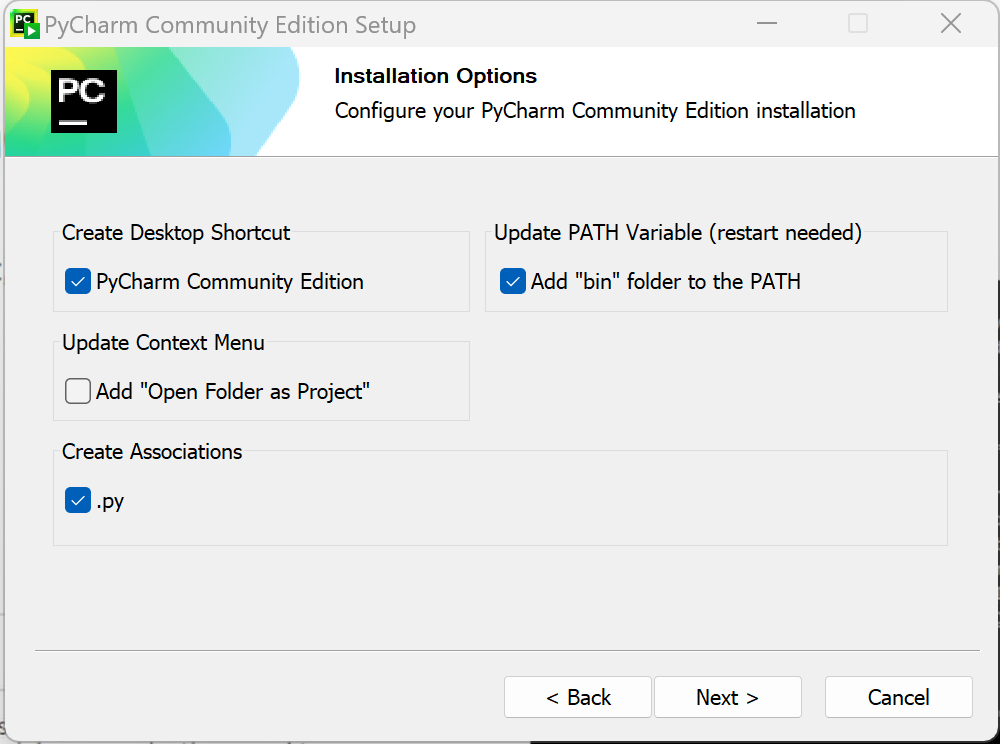Uncheck the PyCharm Community Edition shortcut checkbox
The height and width of the screenshot is (744, 1000).
pos(78,282)
